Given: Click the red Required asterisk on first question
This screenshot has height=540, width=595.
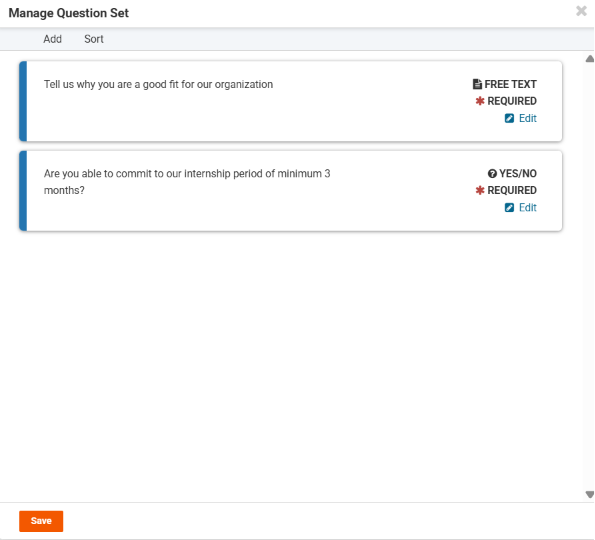Looking at the screenshot, I should 480,101.
